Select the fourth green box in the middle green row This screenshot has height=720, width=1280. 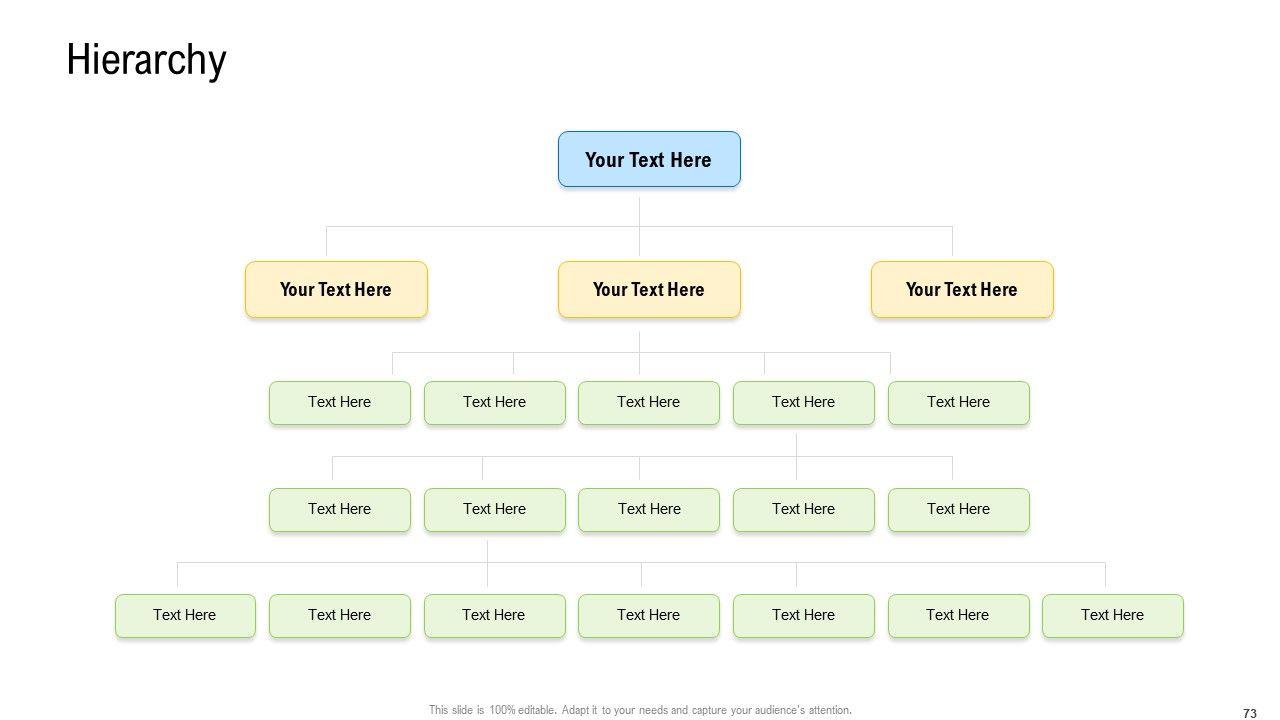[x=803, y=510]
